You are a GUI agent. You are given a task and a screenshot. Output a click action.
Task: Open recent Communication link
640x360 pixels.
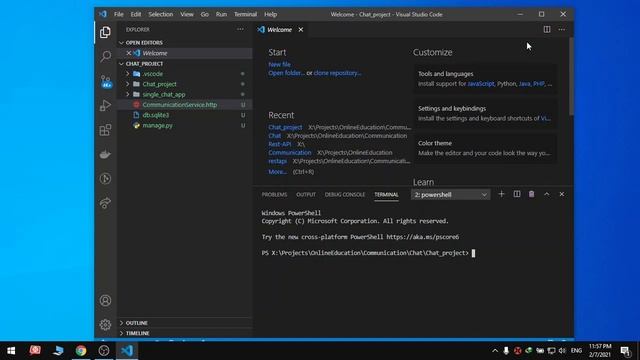[290, 153]
